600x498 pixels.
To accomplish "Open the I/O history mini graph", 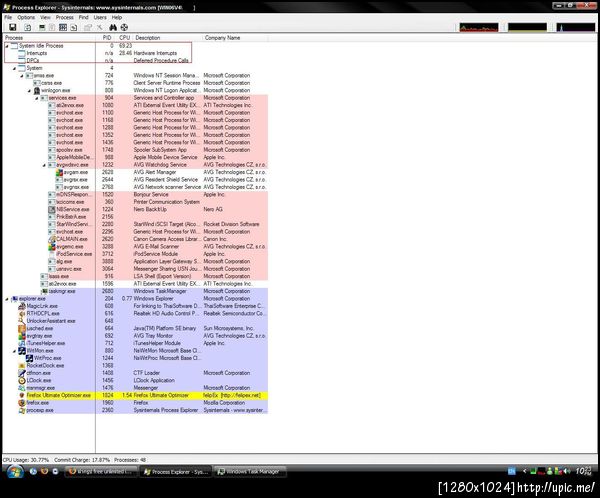I will point(576,27).
